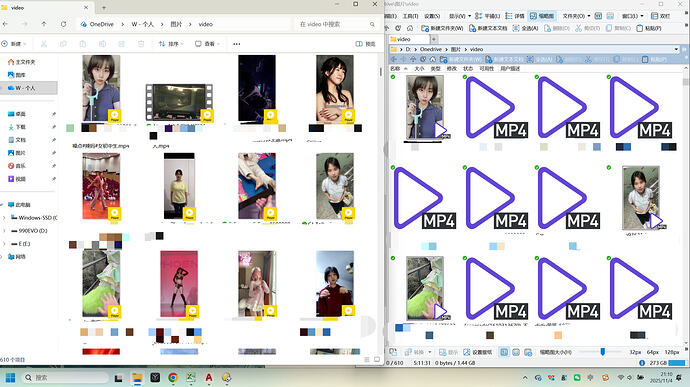Viewport: 690px width, 387px height.
Task: Click 新建文本文档 in the top toolbar
Action: [488, 28]
